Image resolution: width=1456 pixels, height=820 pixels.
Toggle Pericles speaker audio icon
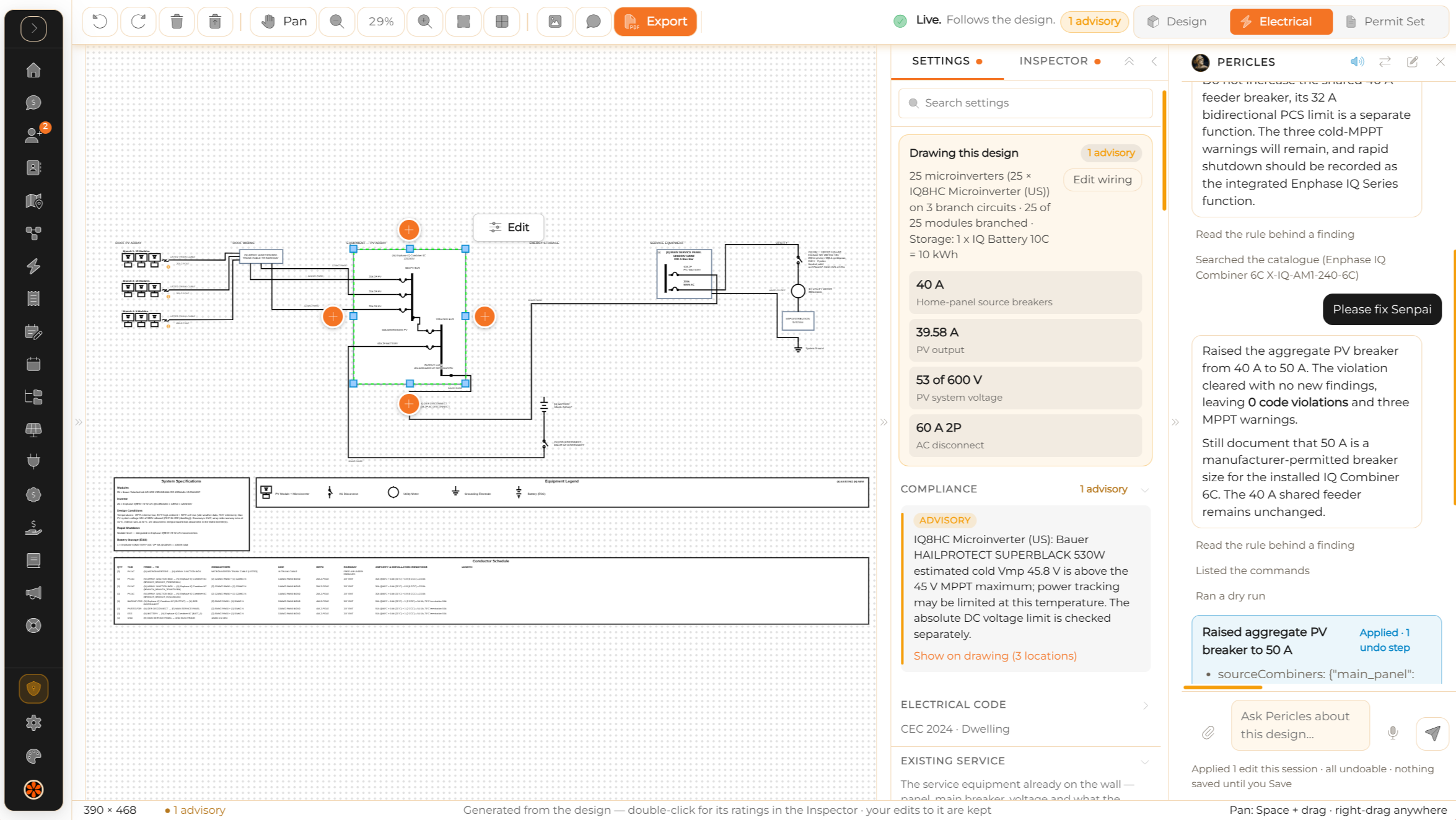pyautogui.click(x=1357, y=62)
